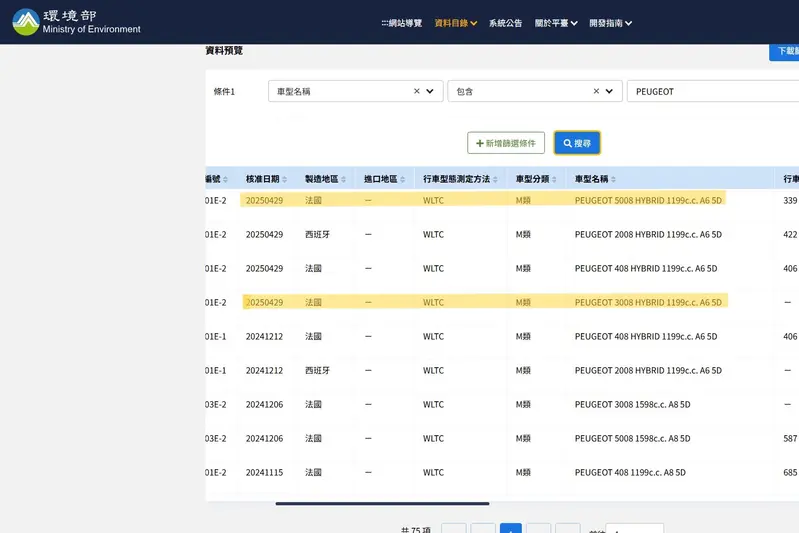This screenshot has width=799, height=533.
Task: Click the 新增篩選條件 button
Action: pos(506,143)
